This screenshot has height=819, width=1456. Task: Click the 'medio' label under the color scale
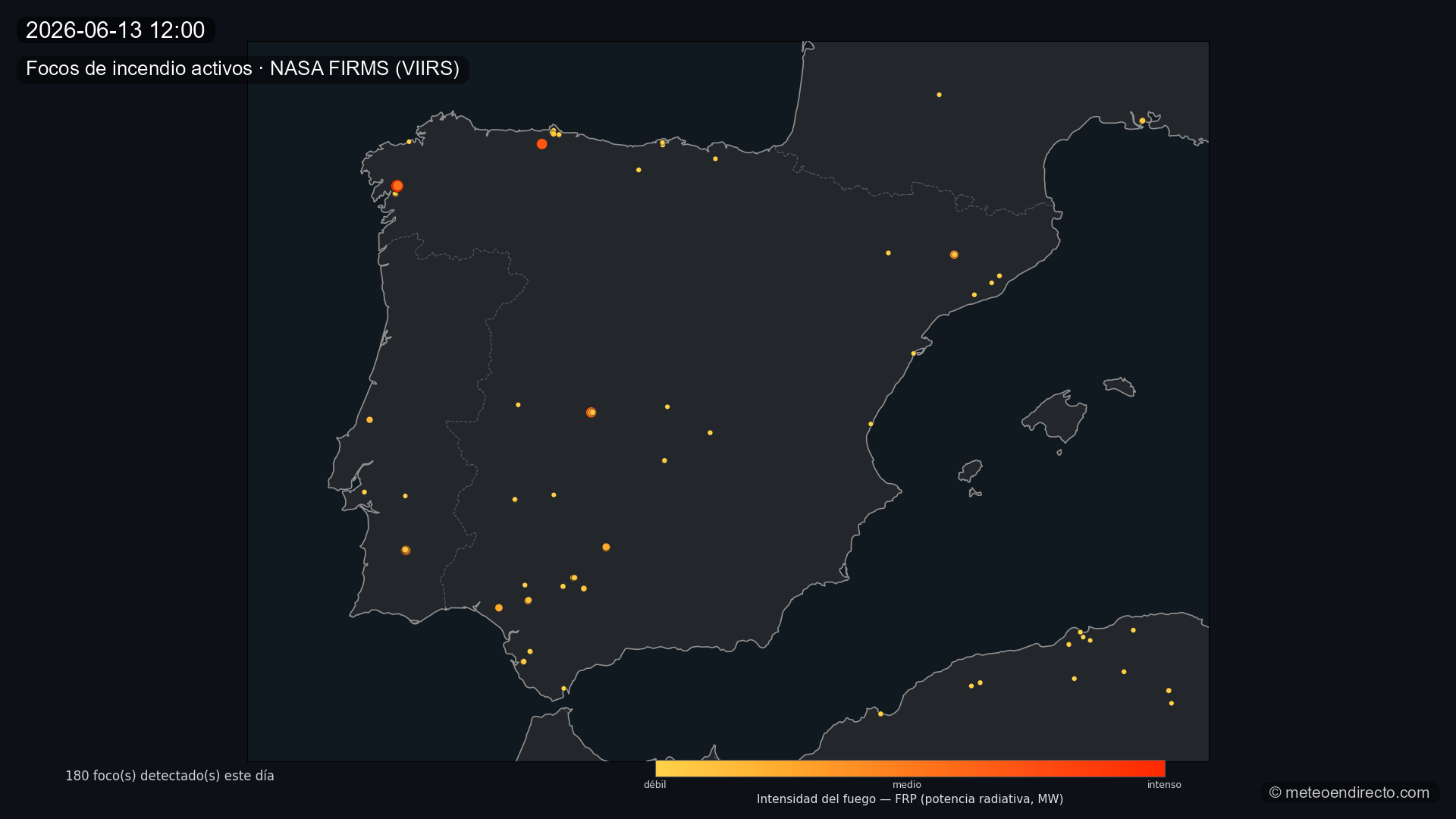click(907, 785)
